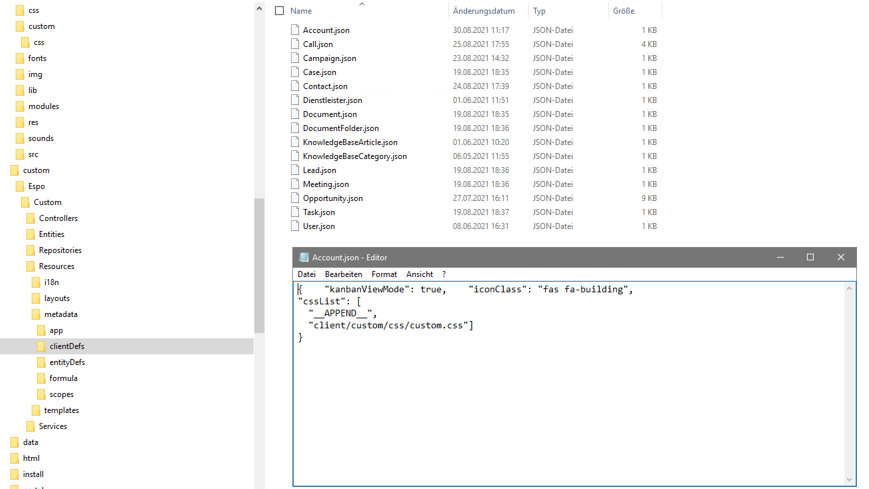Image resolution: width=869 pixels, height=489 pixels.
Task: Open the Format menu in editor
Action: click(x=383, y=274)
